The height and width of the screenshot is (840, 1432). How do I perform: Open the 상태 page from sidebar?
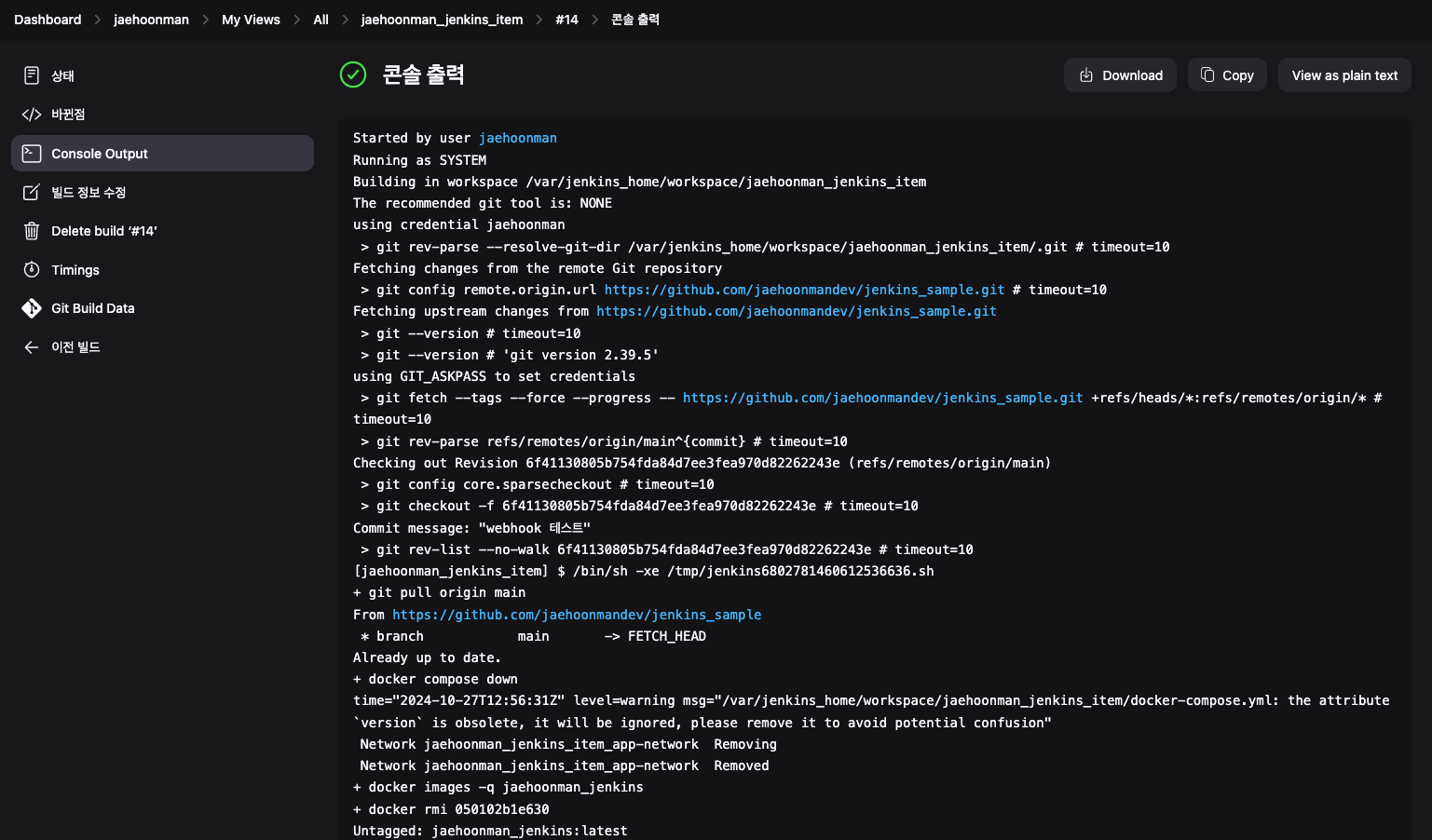point(162,75)
